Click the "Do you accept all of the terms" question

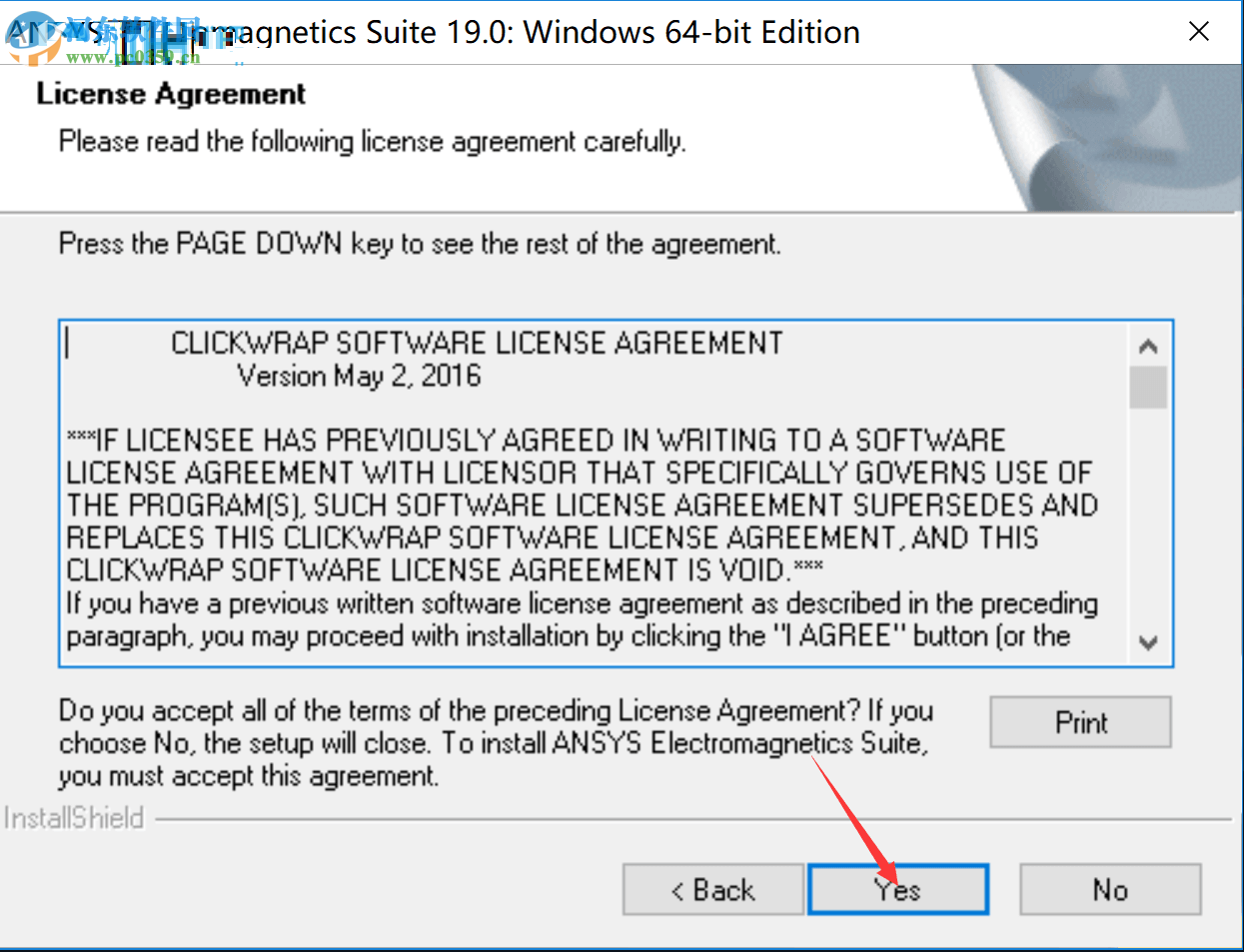click(496, 742)
